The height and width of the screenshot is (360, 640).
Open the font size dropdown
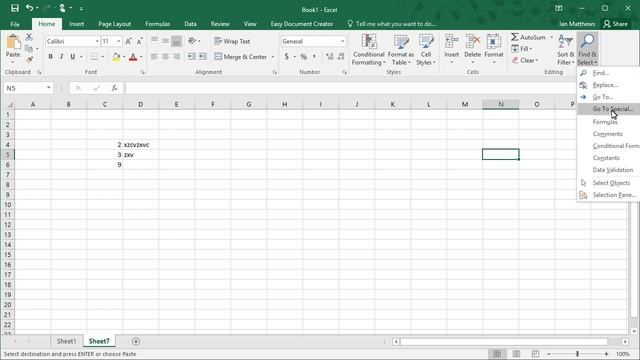pos(118,41)
